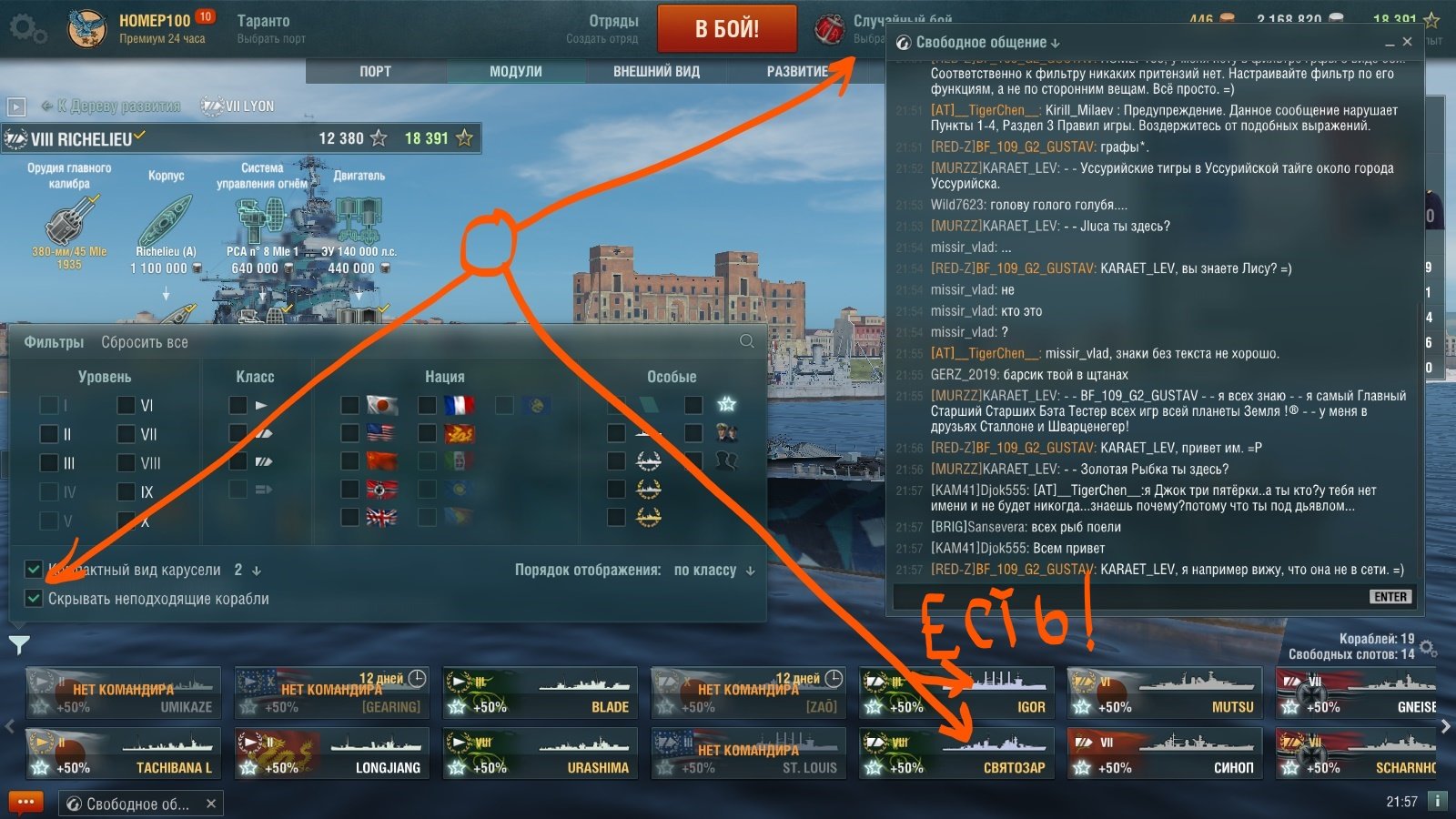
Task: Open the ВНЕШНИЙ ВИД tab
Action: click(x=656, y=72)
